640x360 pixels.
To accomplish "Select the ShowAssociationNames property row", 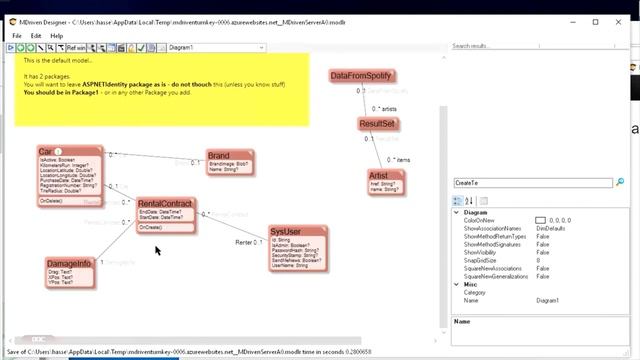I will coord(540,229).
